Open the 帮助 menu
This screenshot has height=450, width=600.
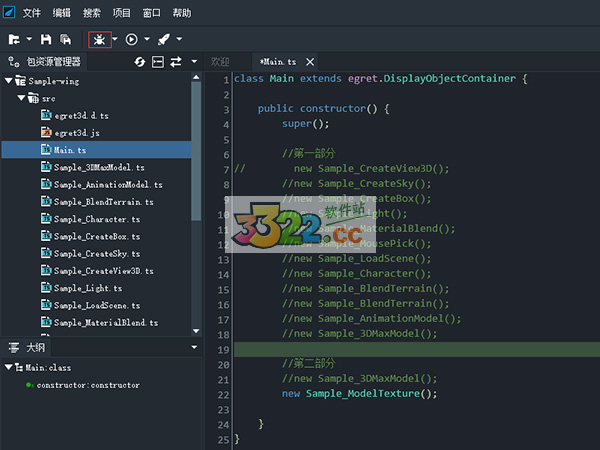182,13
